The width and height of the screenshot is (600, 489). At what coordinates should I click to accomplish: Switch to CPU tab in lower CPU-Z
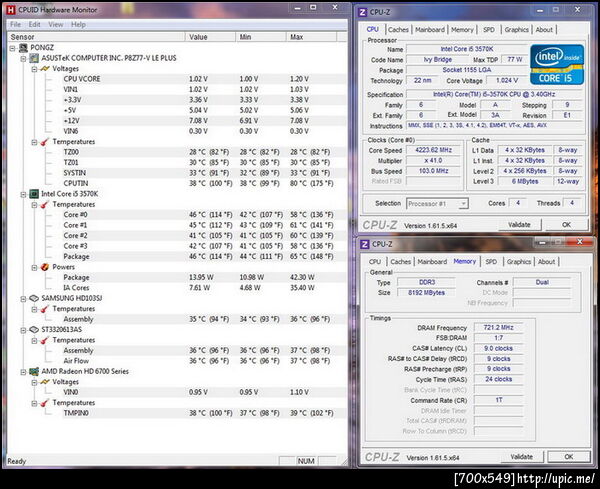pyautogui.click(x=375, y=262)
